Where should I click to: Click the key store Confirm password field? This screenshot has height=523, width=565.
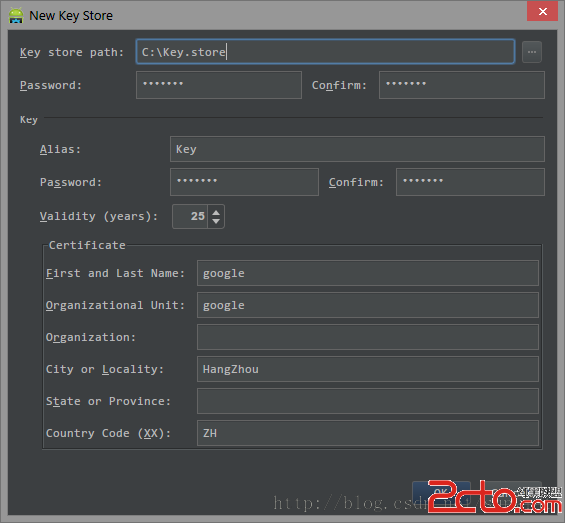click(x=462, y=85)
